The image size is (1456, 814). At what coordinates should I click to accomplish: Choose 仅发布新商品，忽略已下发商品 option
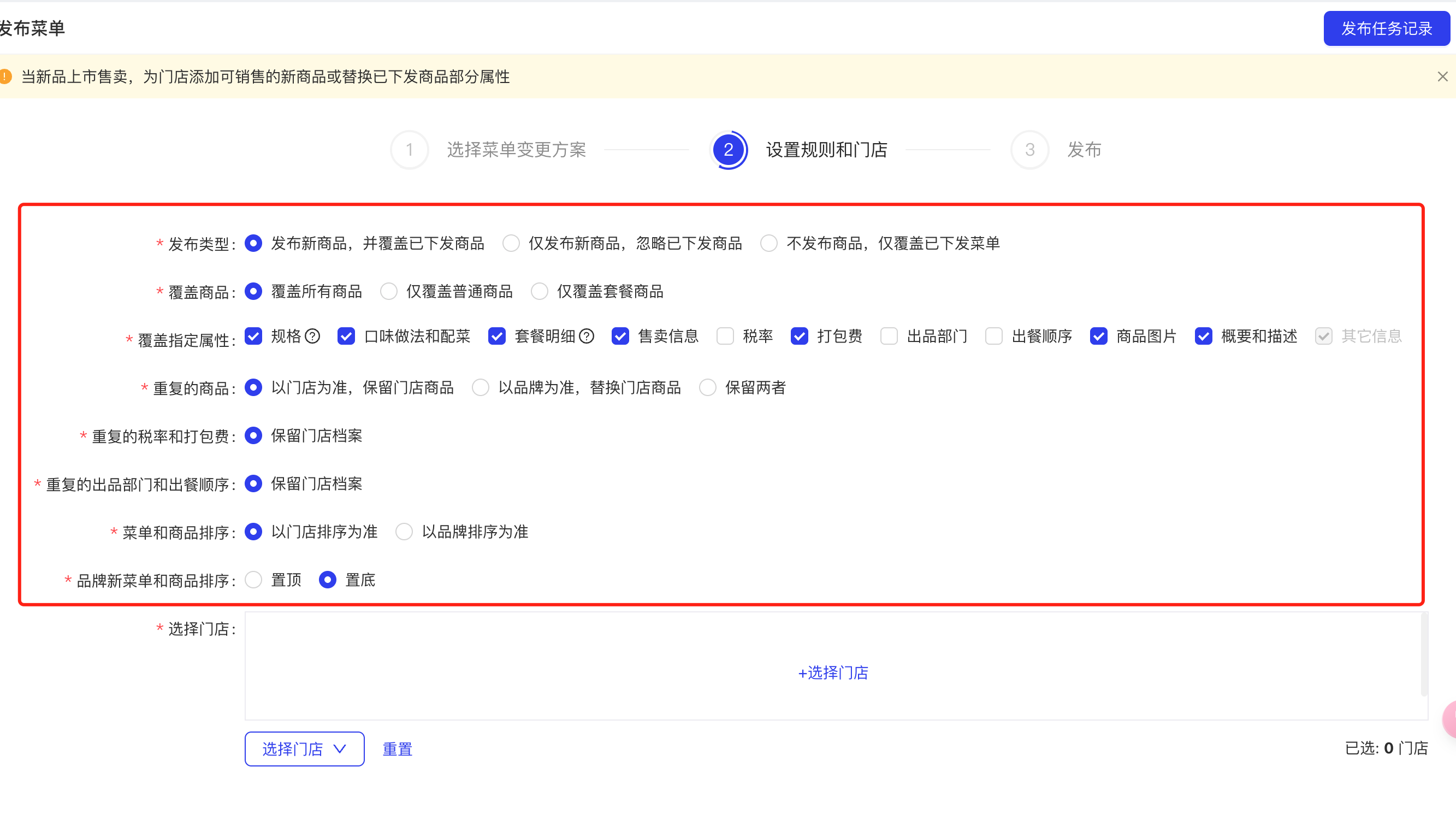511,243
